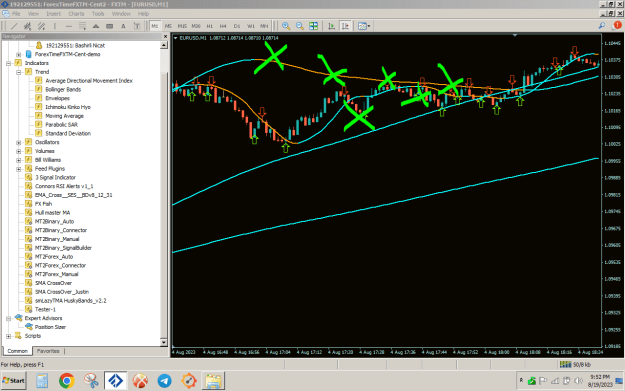
Task: Switch to the Favorites navigator tab
Action: tap(48, 351)
